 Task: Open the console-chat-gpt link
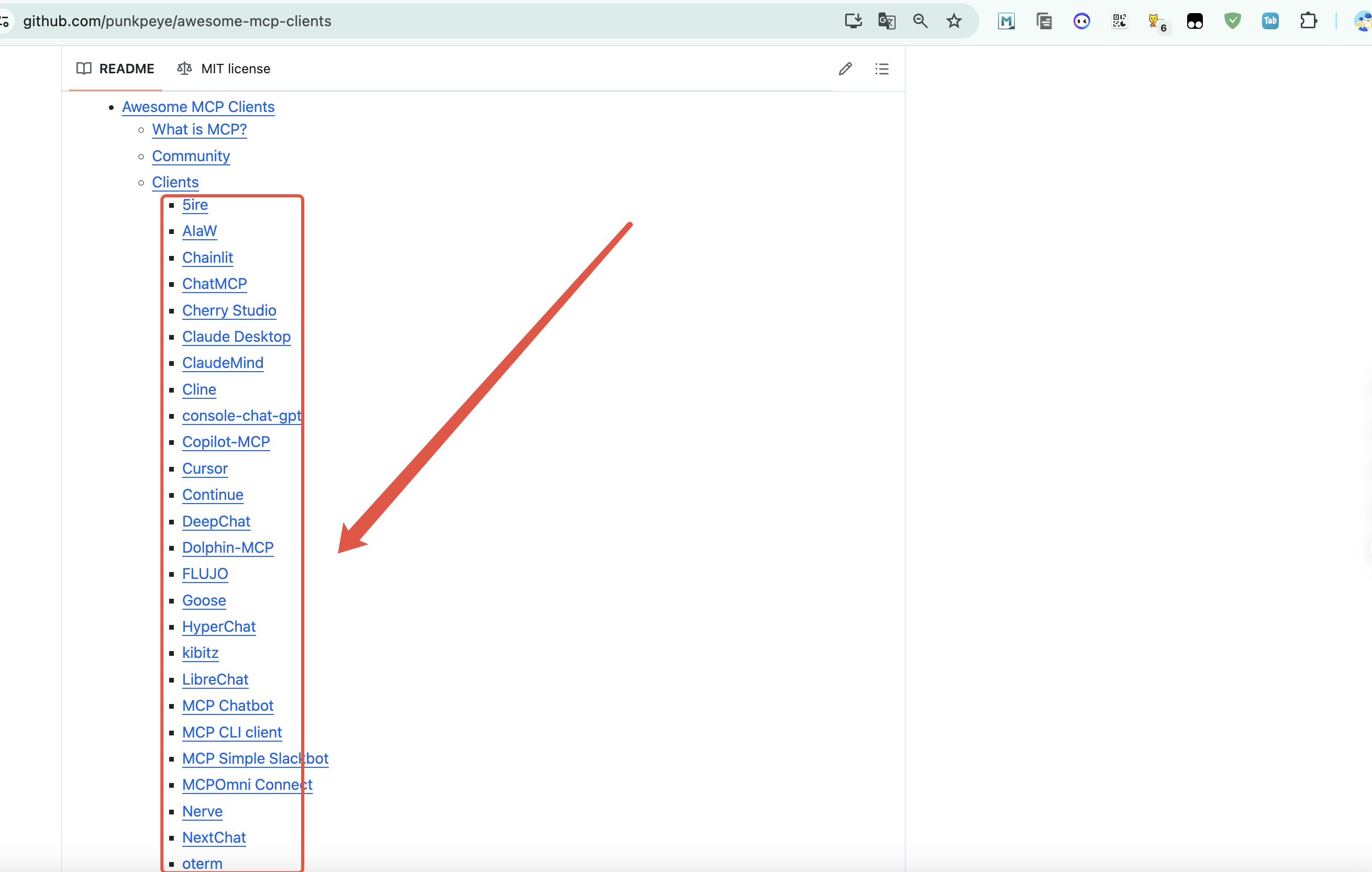point(242,416)
